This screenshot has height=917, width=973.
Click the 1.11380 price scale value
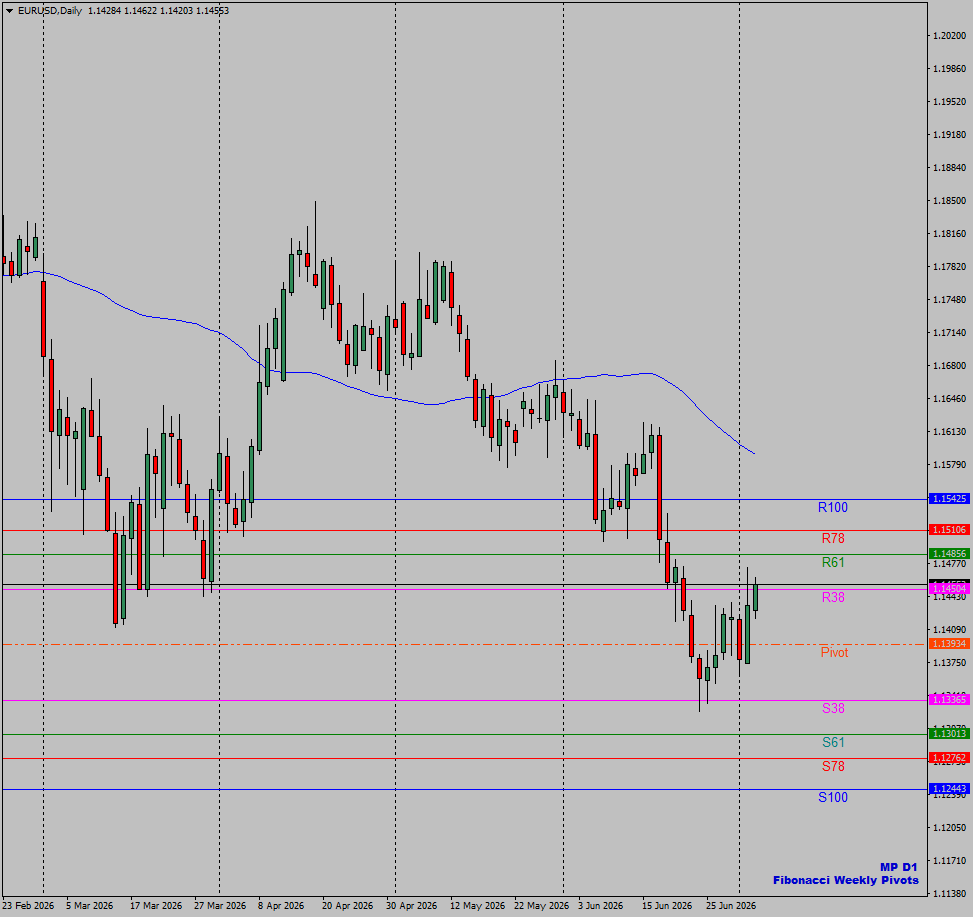click(949, 893)
